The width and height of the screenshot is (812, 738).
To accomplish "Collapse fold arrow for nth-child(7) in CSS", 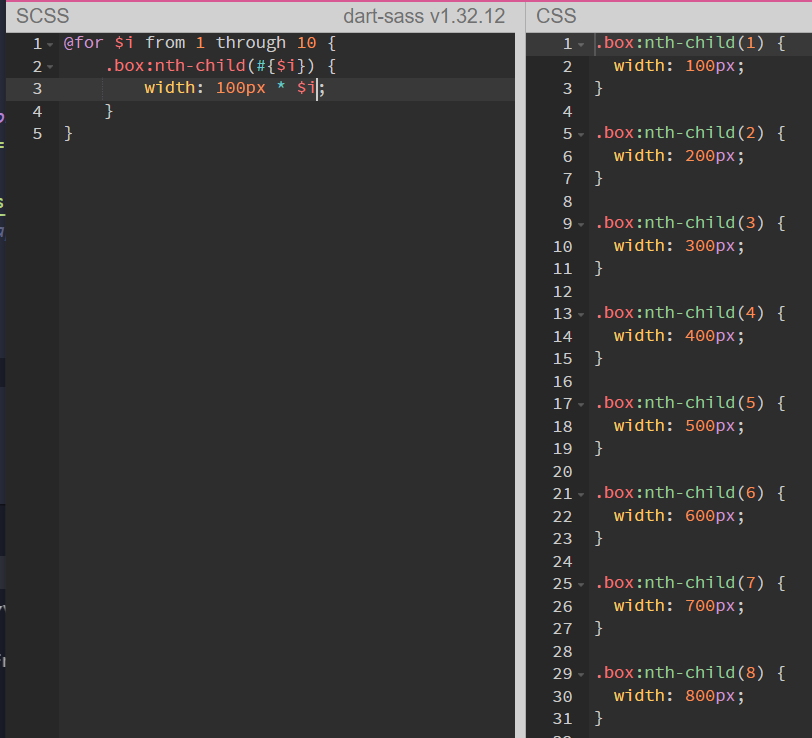I will click(581, 585).
